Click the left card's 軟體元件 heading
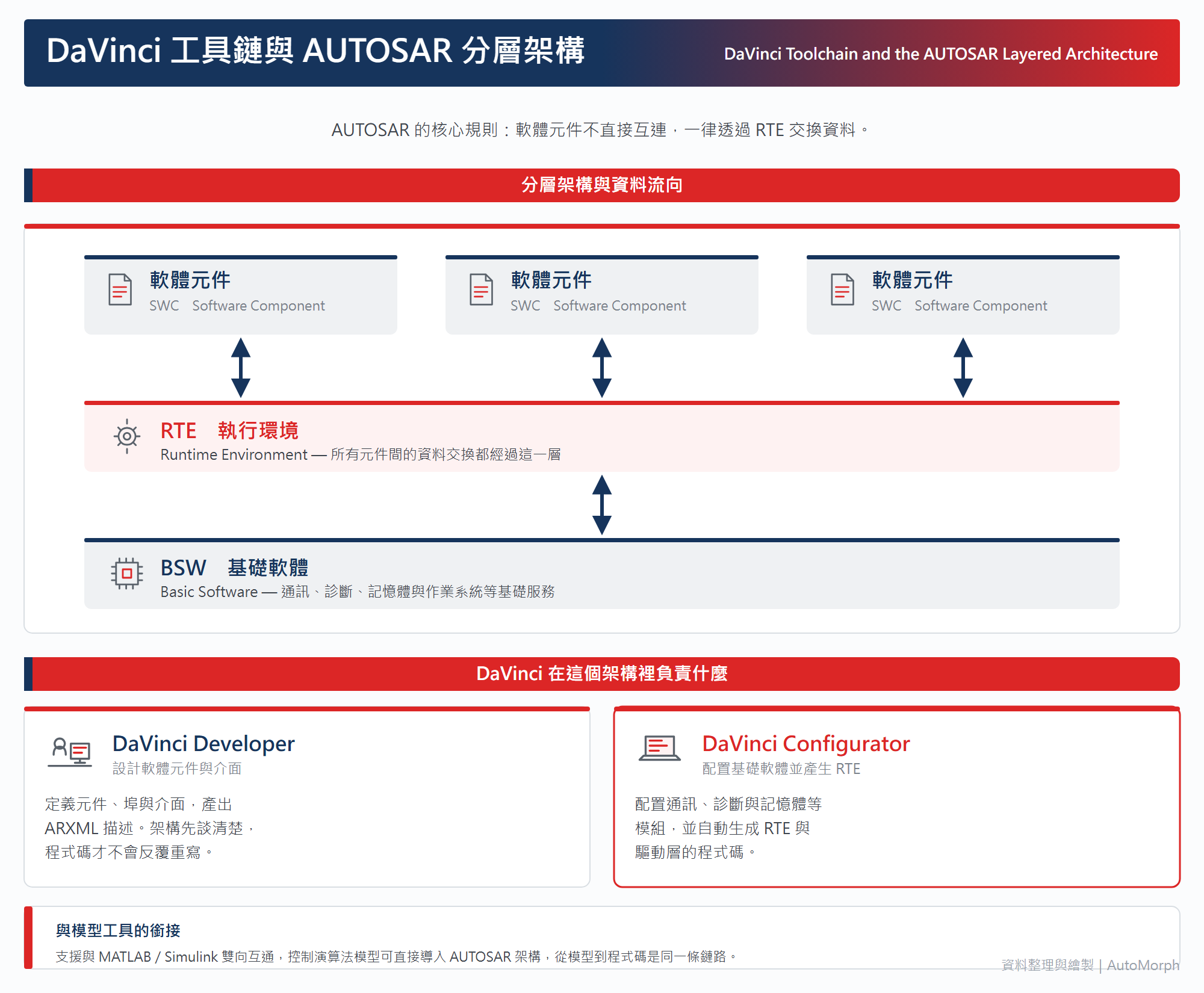The width and height of the screenshot is (1204, 993). 190,280
